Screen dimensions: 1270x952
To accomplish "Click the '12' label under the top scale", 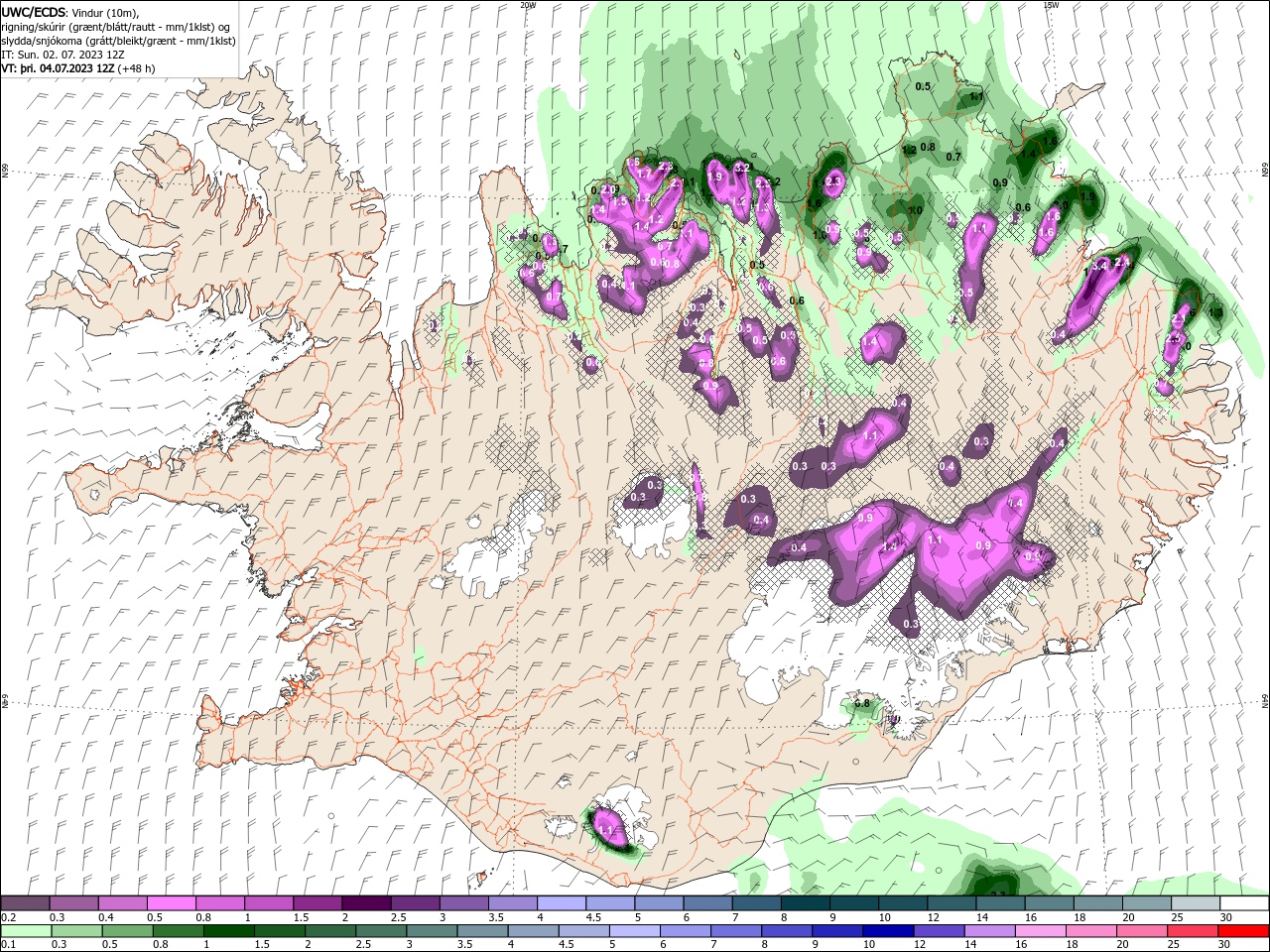I will [933, 917].
